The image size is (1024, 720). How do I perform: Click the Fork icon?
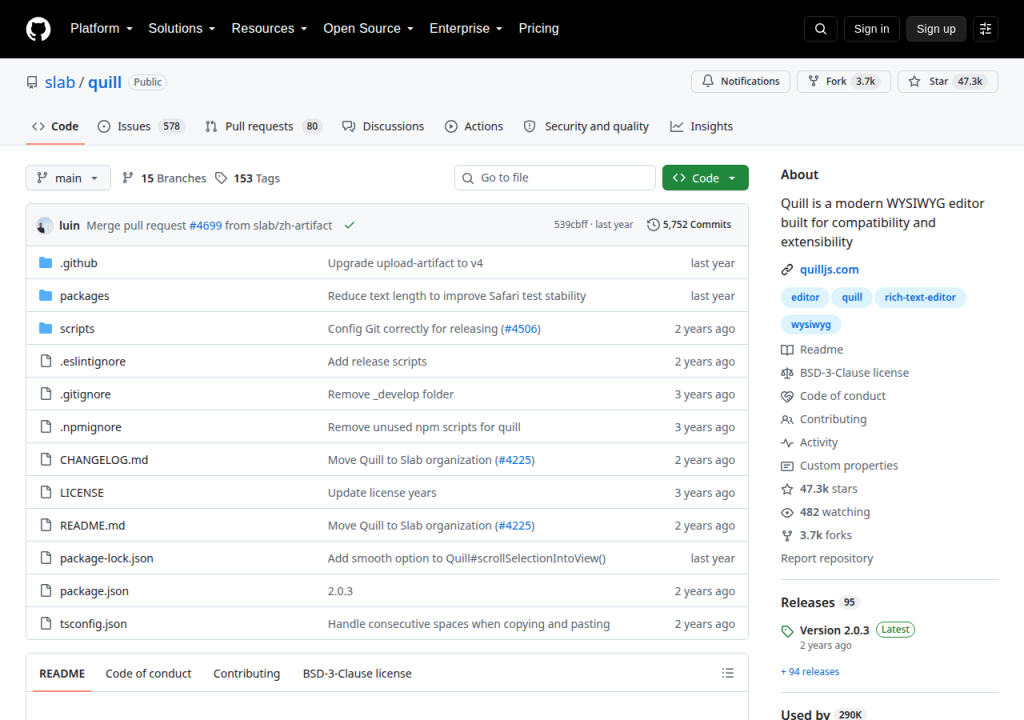point(814,81)
